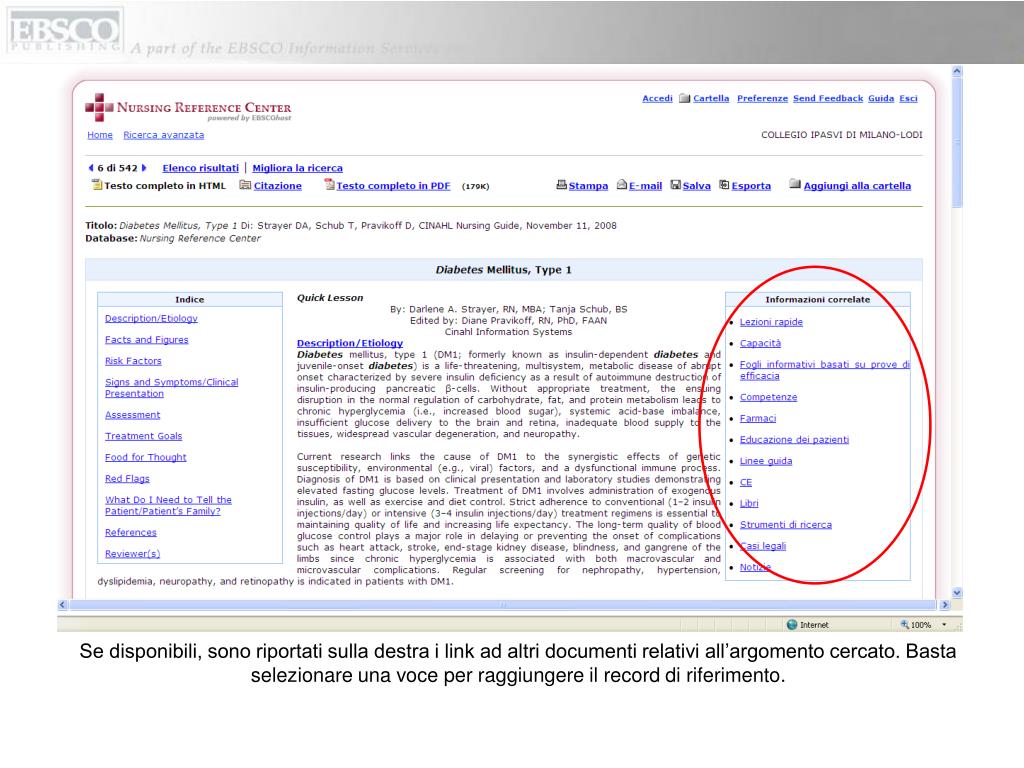Open Notizie related link
Image resolution: width=1024 pixels, height=768 pixels.
pos(755,567)
